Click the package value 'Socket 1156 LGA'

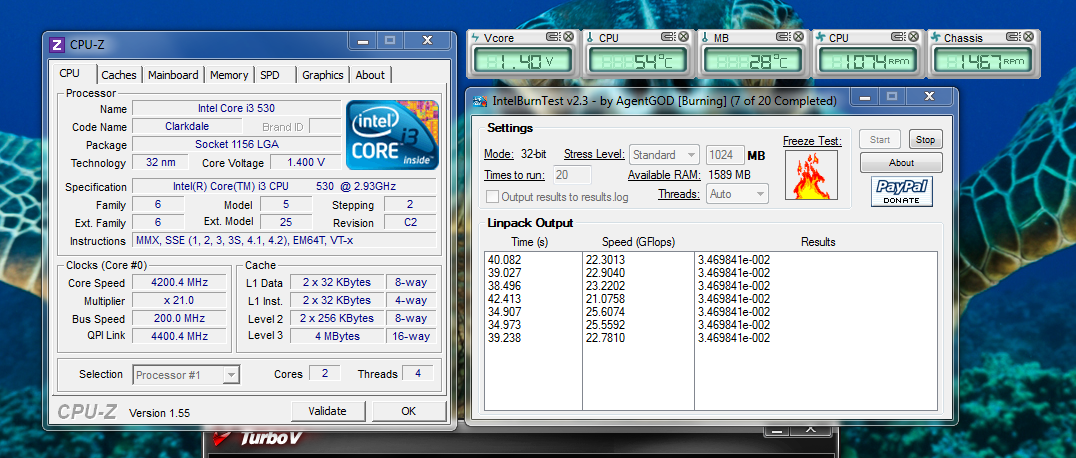coord(236,144)
